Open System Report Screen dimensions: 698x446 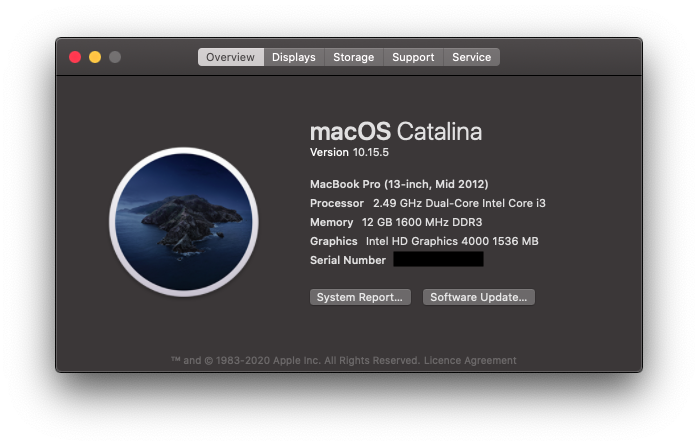(x=360, y=297)
